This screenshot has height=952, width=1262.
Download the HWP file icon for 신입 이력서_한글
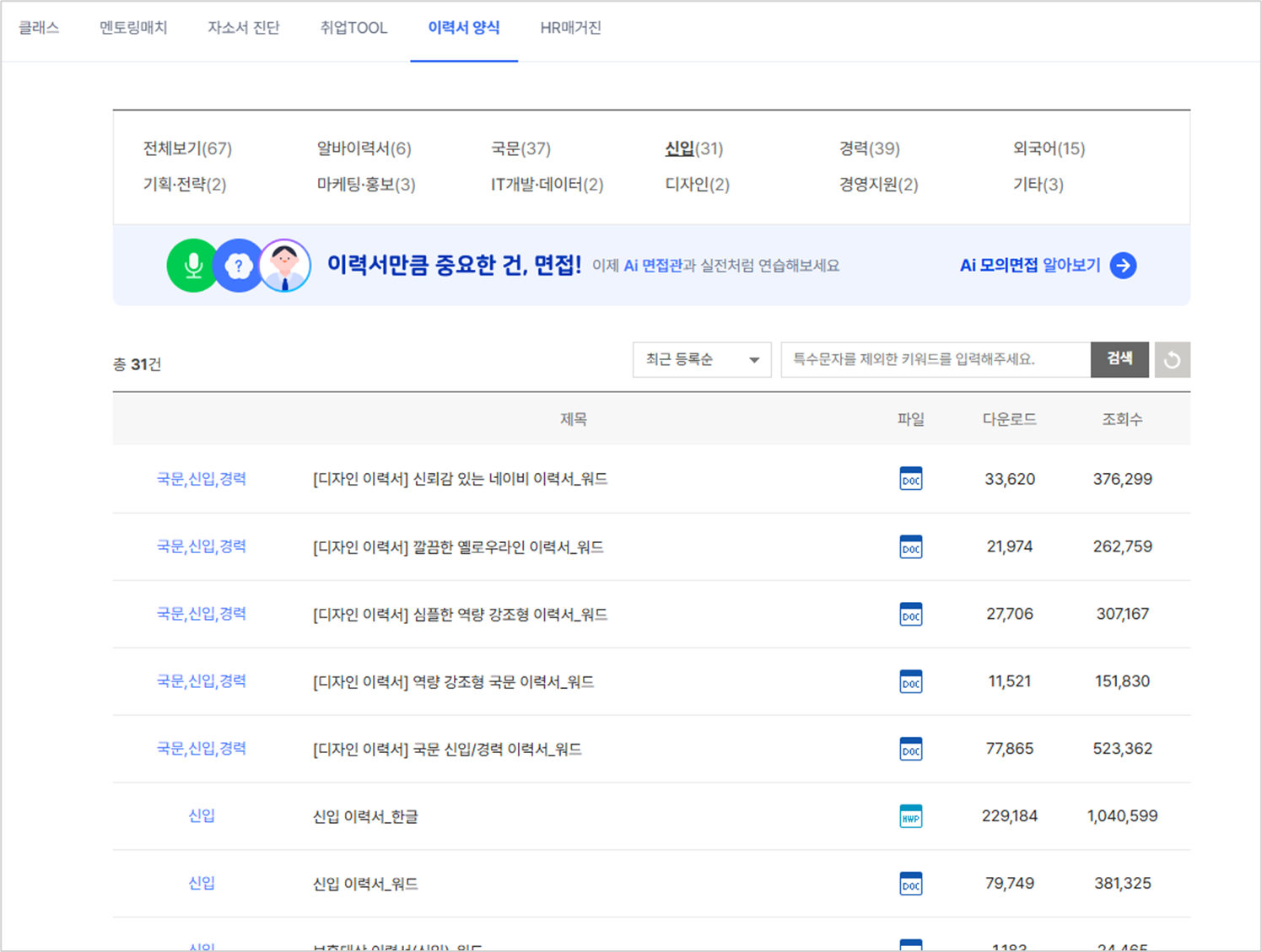[x=911, y=816]
